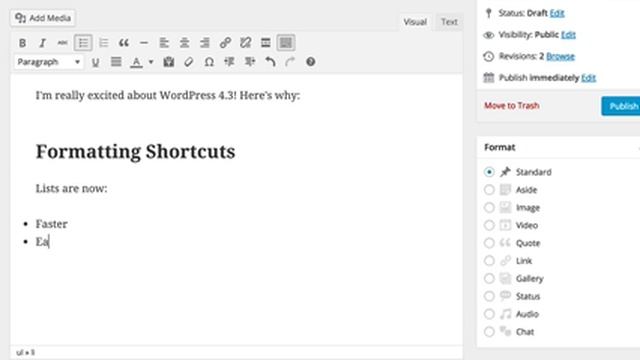
Task: Click the Formatting Shortcuts heading
Action: click(136, 152)
